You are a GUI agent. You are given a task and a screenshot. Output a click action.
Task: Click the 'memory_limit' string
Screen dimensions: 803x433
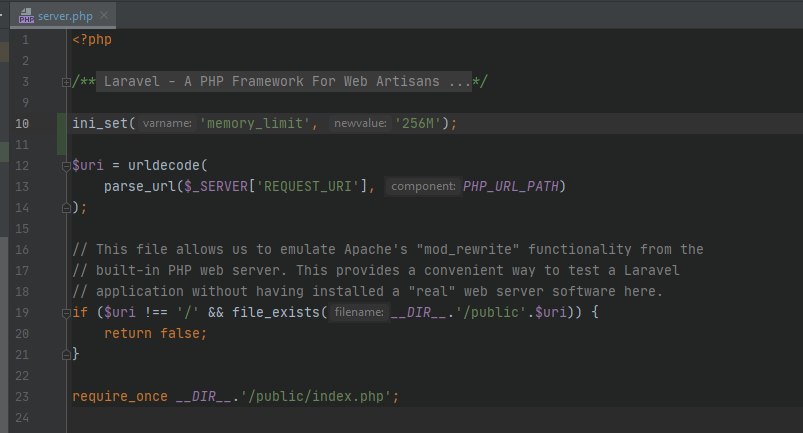pyautogui.click(x=255, y=123)
